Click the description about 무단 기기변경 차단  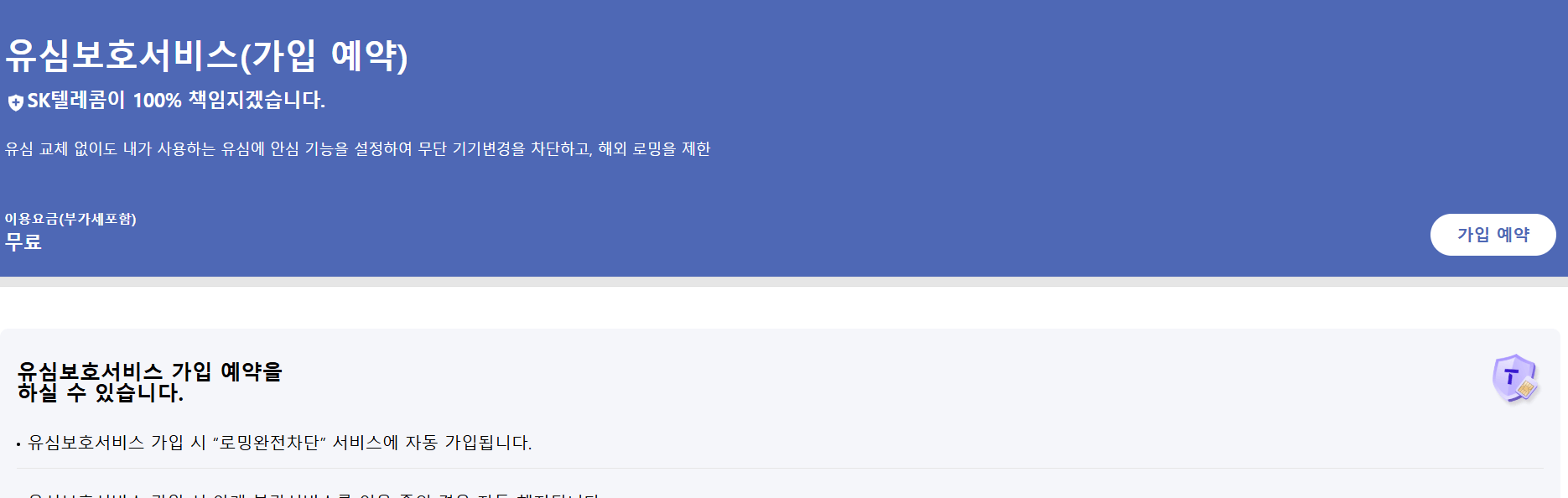click(358, 148)
